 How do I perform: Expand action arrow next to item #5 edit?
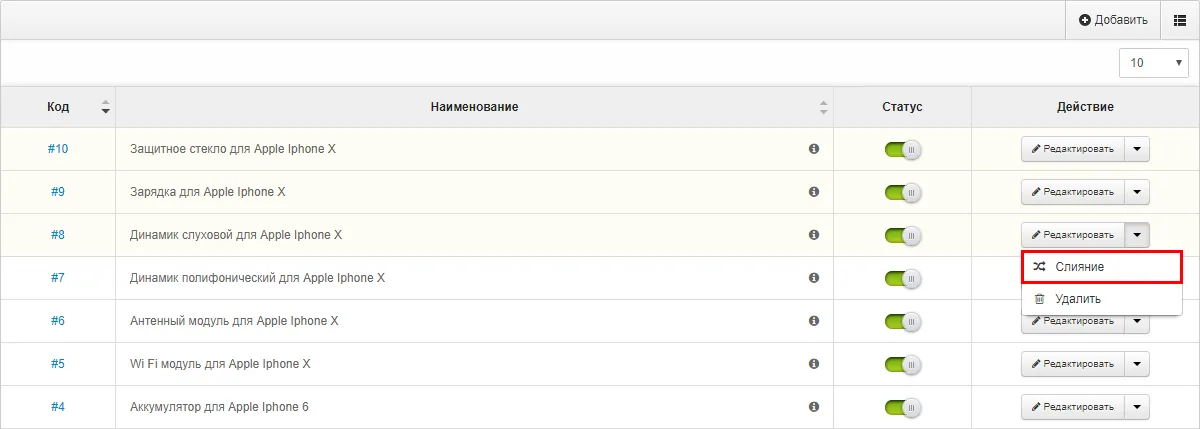pyautogui.click(x=1137, y=364)
